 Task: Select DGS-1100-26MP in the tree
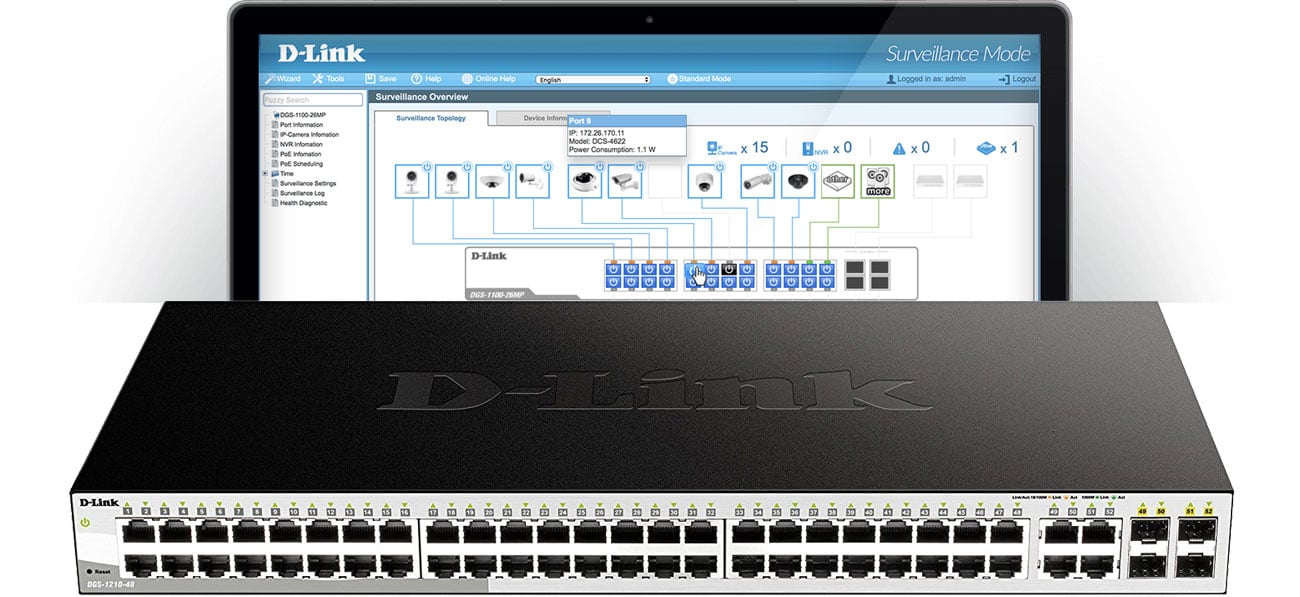click(298, 115)
